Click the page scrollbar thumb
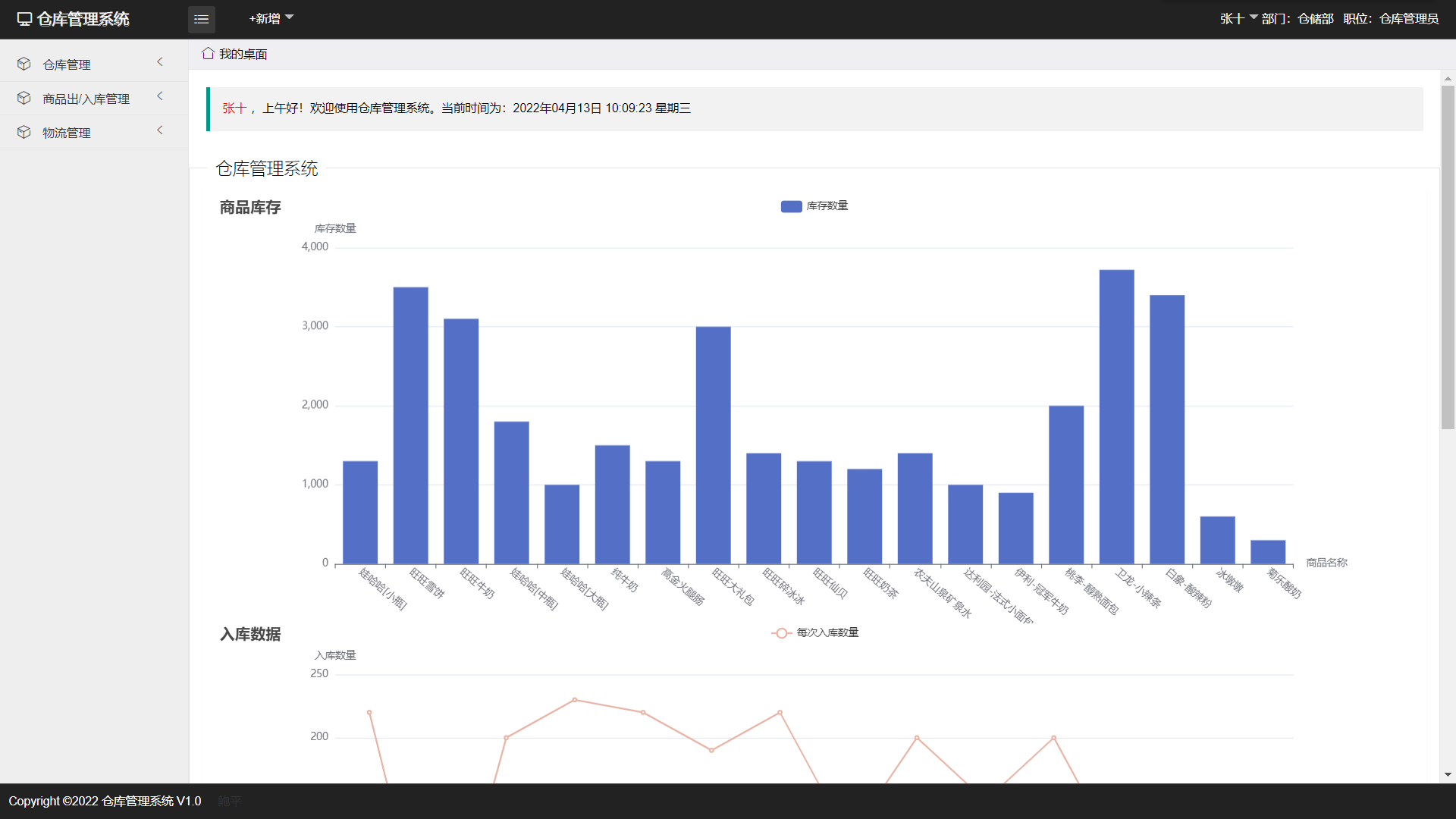Viewport: 1456px width, 819px height. pos(1448,258)
